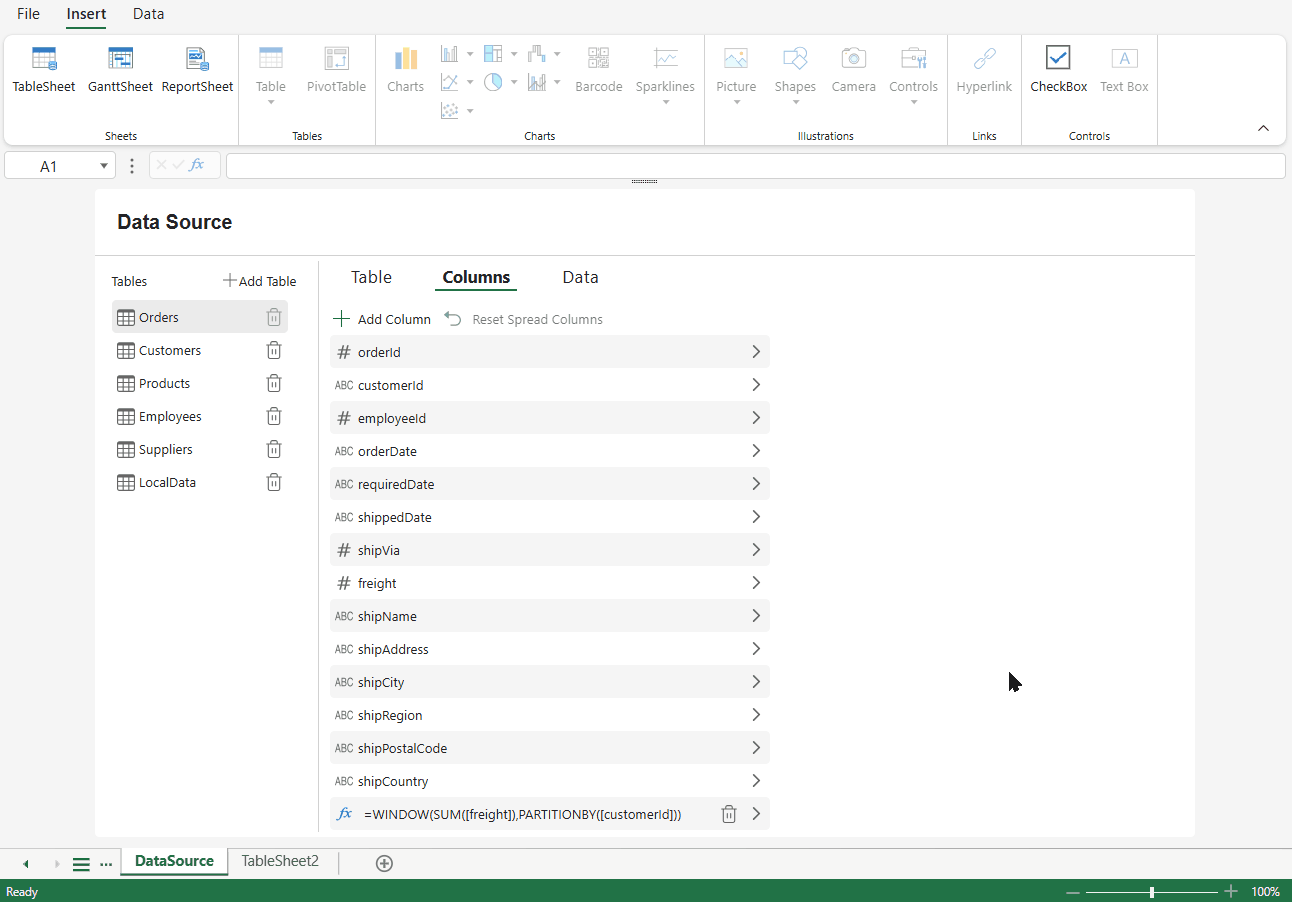Insert a TableSheet
This screenshot has width=1292, height=902.
click(44, 70)
